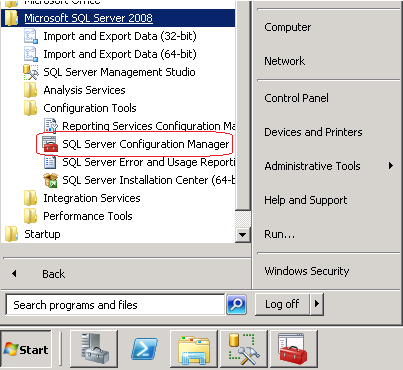Open Import and Export Data (32-bit) icon
Screen dimensions: 403x370
click(x=31, y=36)
